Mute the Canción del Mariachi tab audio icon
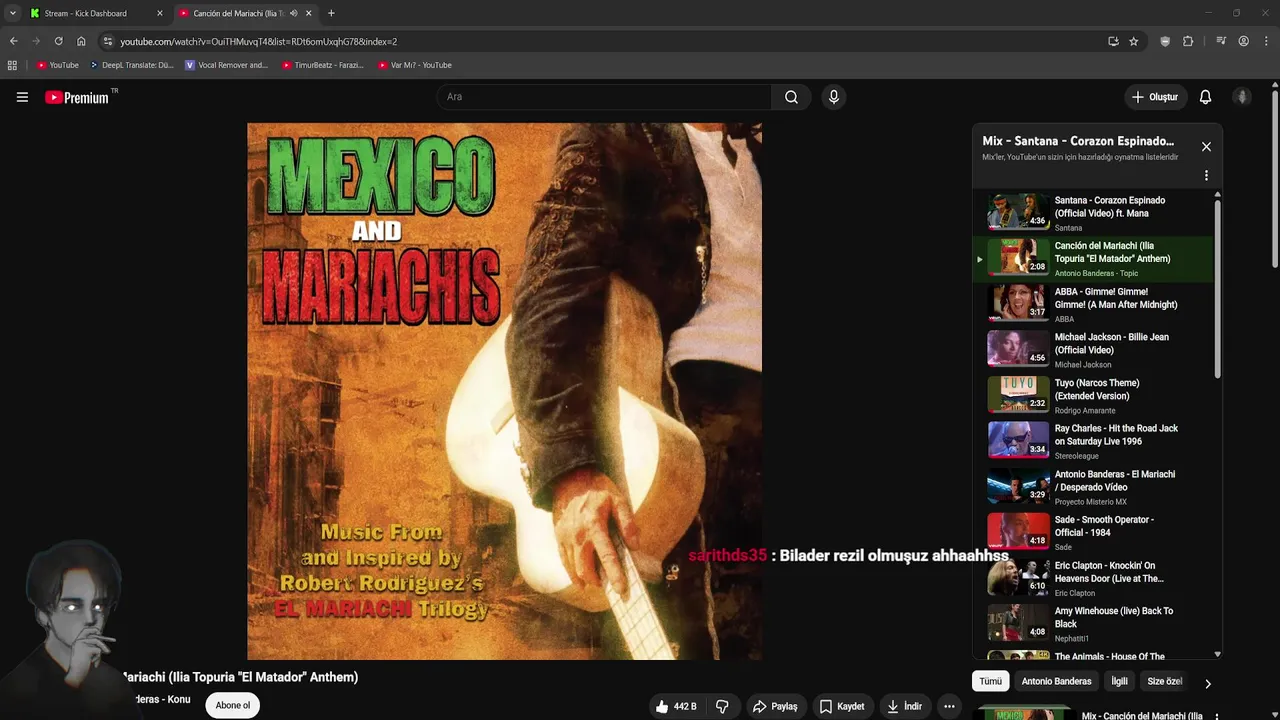The width and height of the screenshot is (1280, 720). coord(293,13)
